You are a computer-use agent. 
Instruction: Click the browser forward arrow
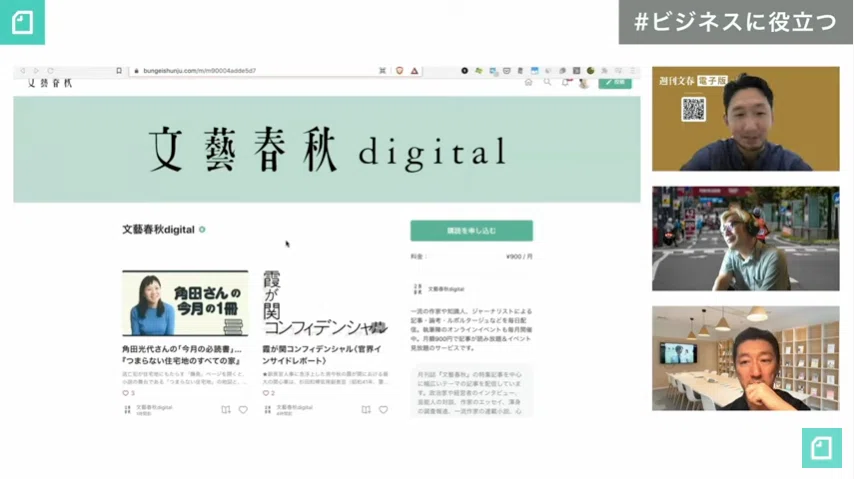[x=36, y=71]
